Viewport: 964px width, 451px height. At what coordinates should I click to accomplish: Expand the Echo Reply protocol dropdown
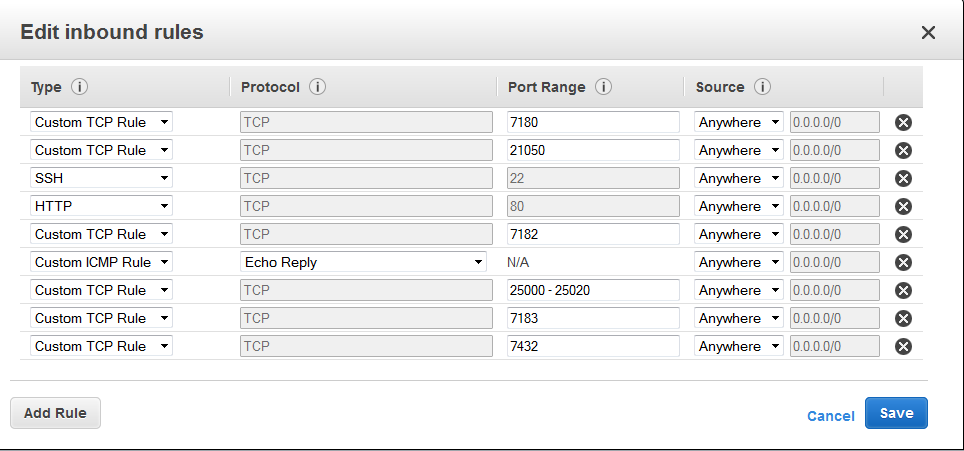[363, 262]
